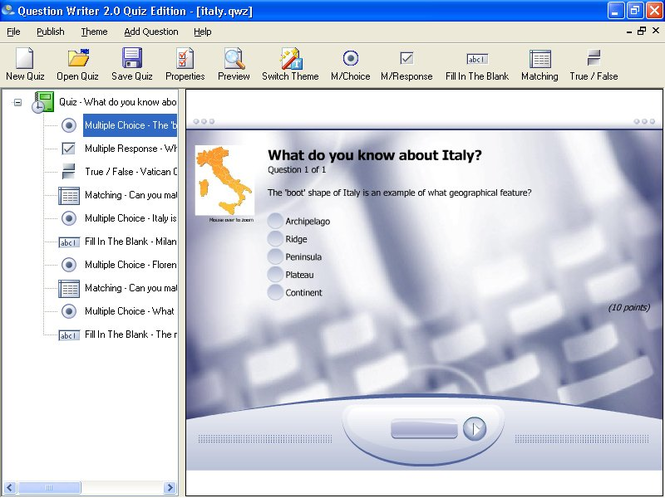665x498 pixels.
Task: Click Switch Theme wand icon
Action: [x=290, y=64]
